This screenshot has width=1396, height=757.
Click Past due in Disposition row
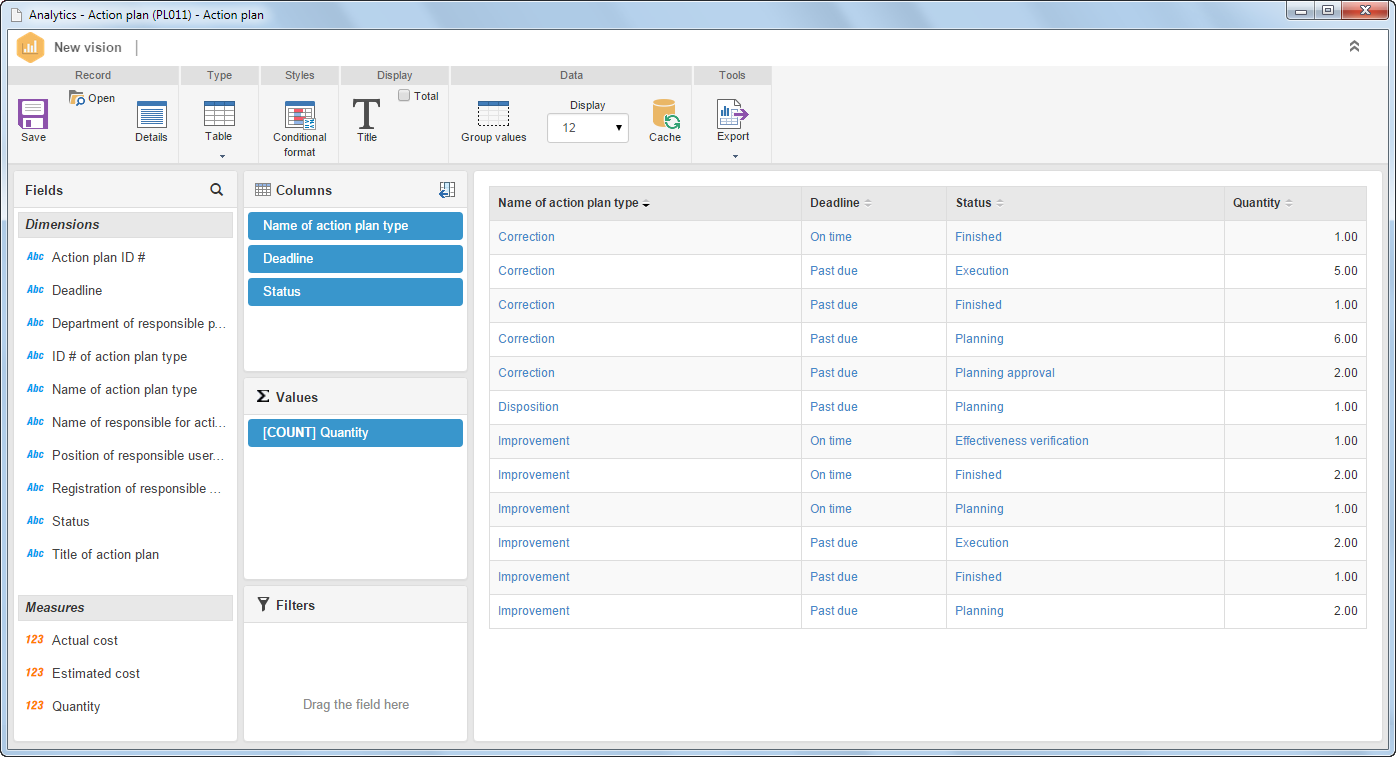(x=834, y=407)
